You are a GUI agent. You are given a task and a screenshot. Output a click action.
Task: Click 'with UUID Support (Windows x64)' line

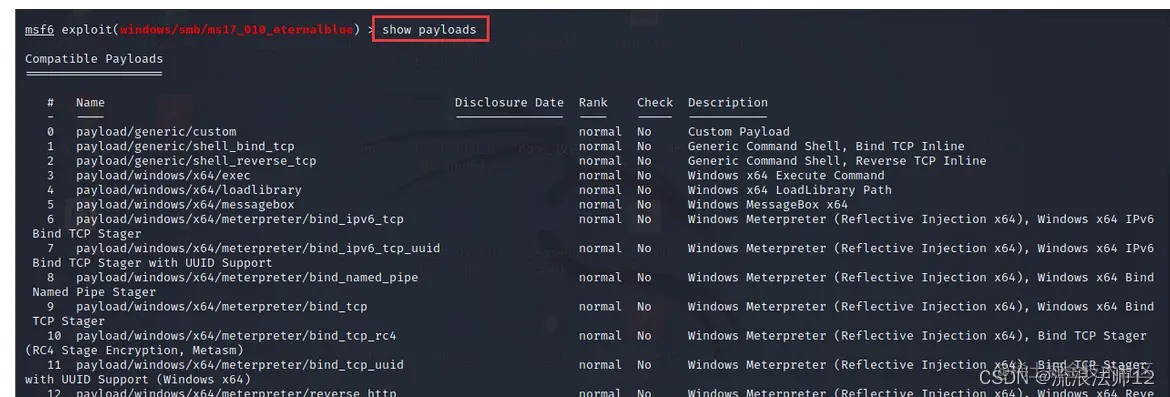(138, 379)
